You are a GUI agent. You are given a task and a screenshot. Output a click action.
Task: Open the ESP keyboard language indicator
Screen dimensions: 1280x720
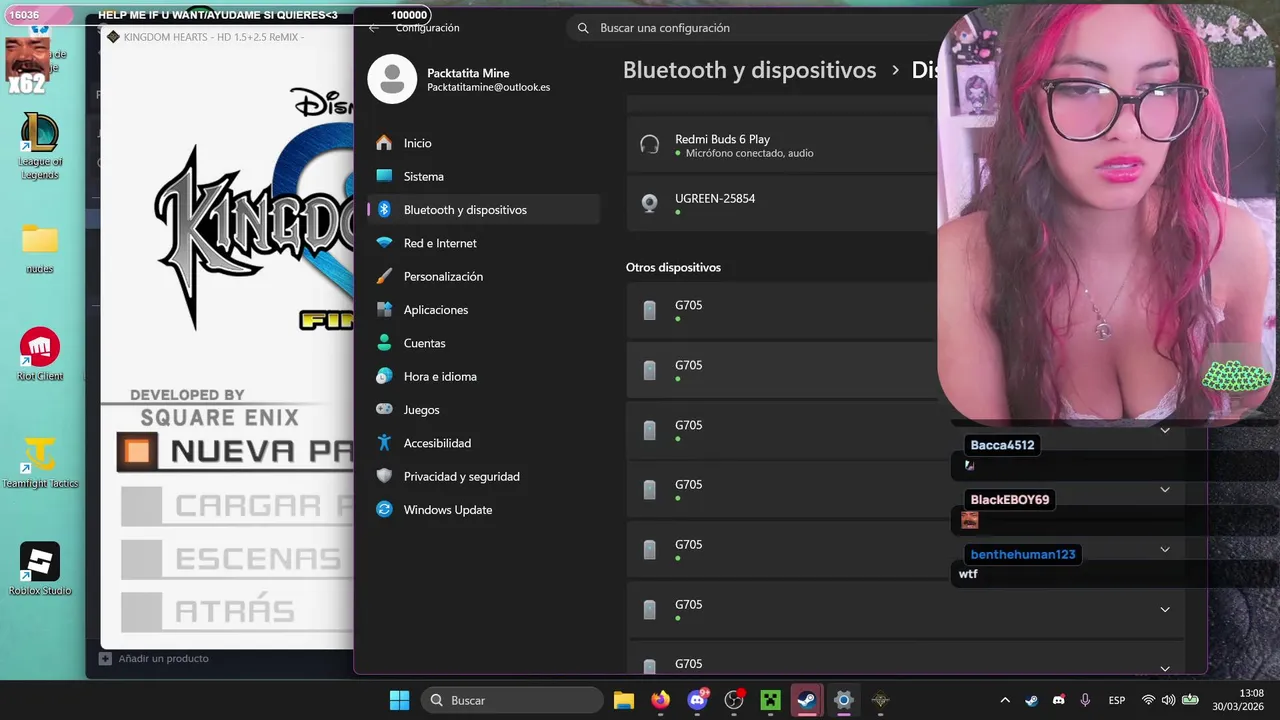pos(1117,700)
